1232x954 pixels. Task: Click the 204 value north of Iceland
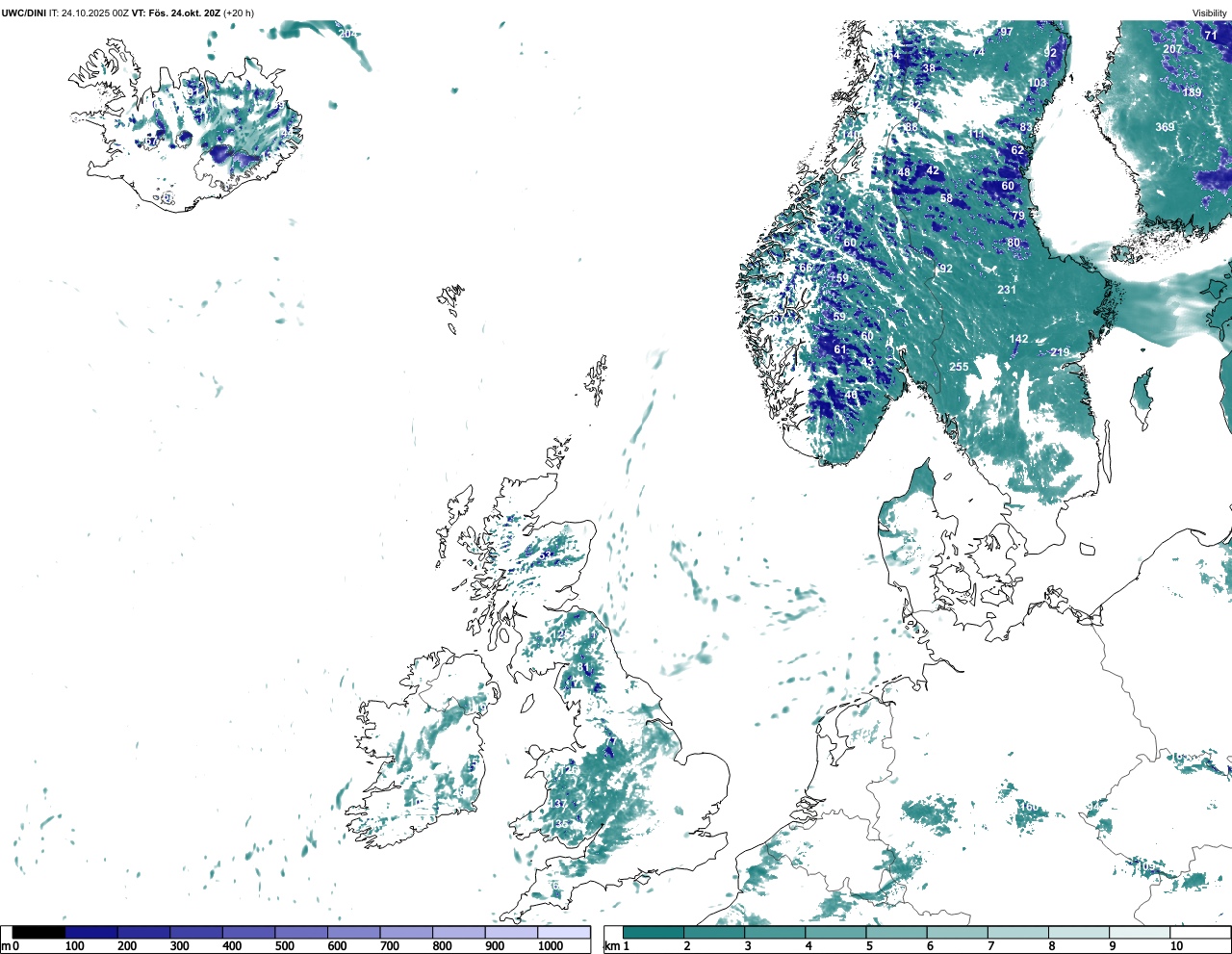tap(347, 33)
